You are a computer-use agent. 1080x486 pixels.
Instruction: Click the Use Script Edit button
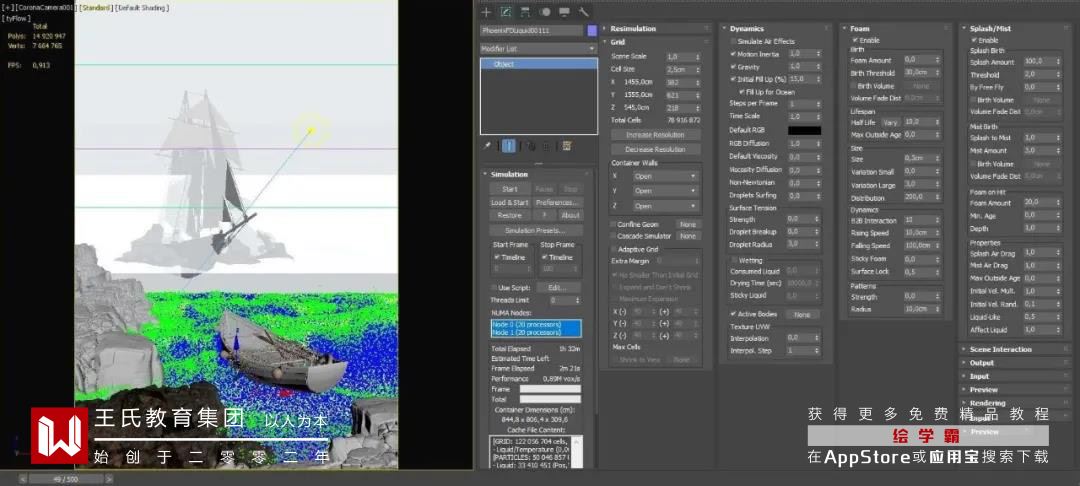click(x=557, y=287)
